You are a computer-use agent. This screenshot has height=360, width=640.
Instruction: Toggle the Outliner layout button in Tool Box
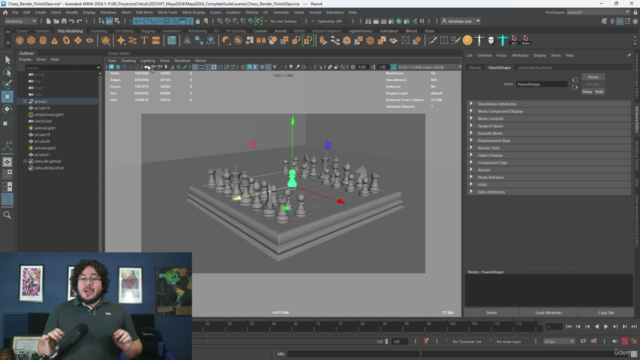[x=7, y=199]
